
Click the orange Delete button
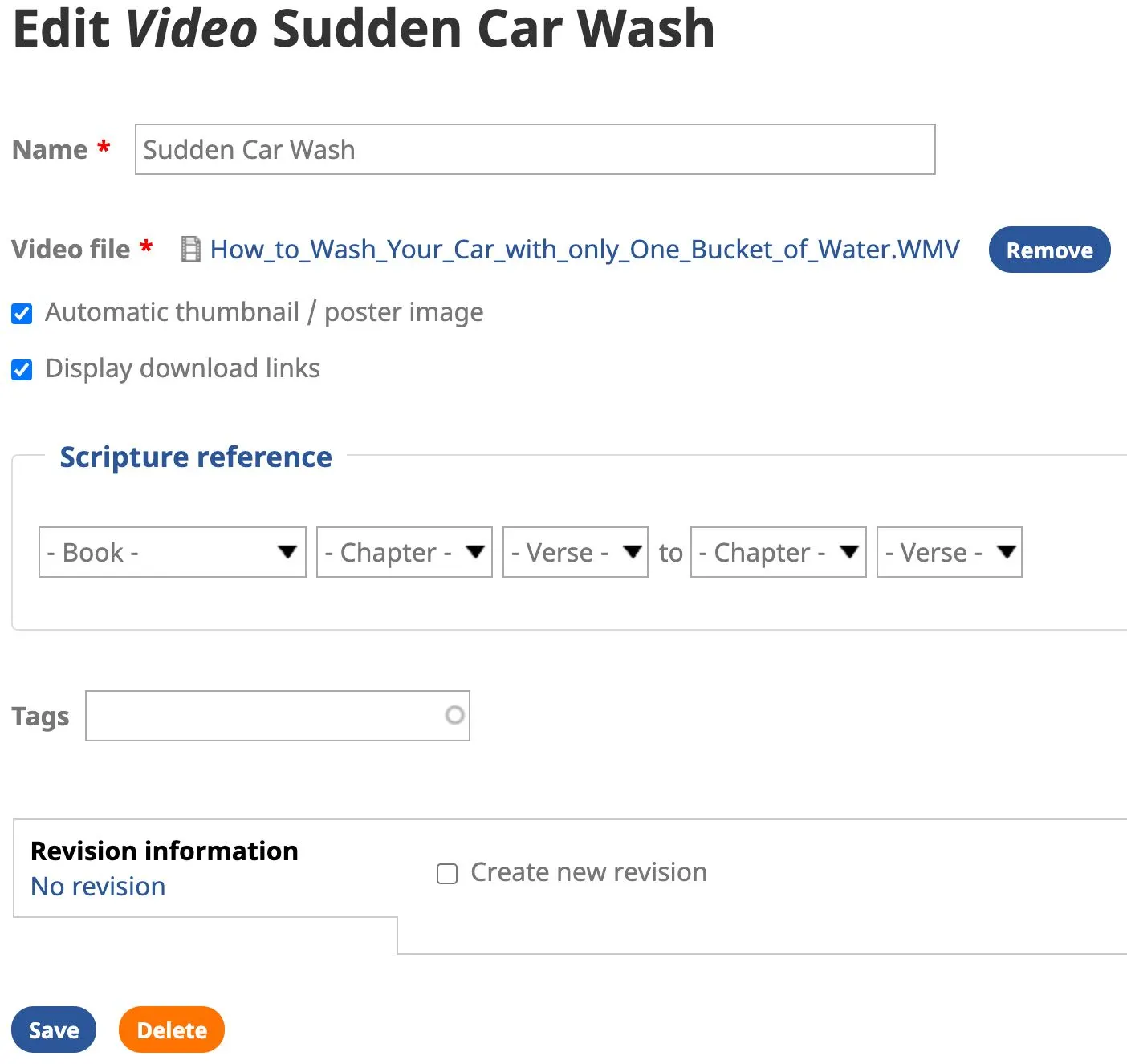click(172, 1029)
